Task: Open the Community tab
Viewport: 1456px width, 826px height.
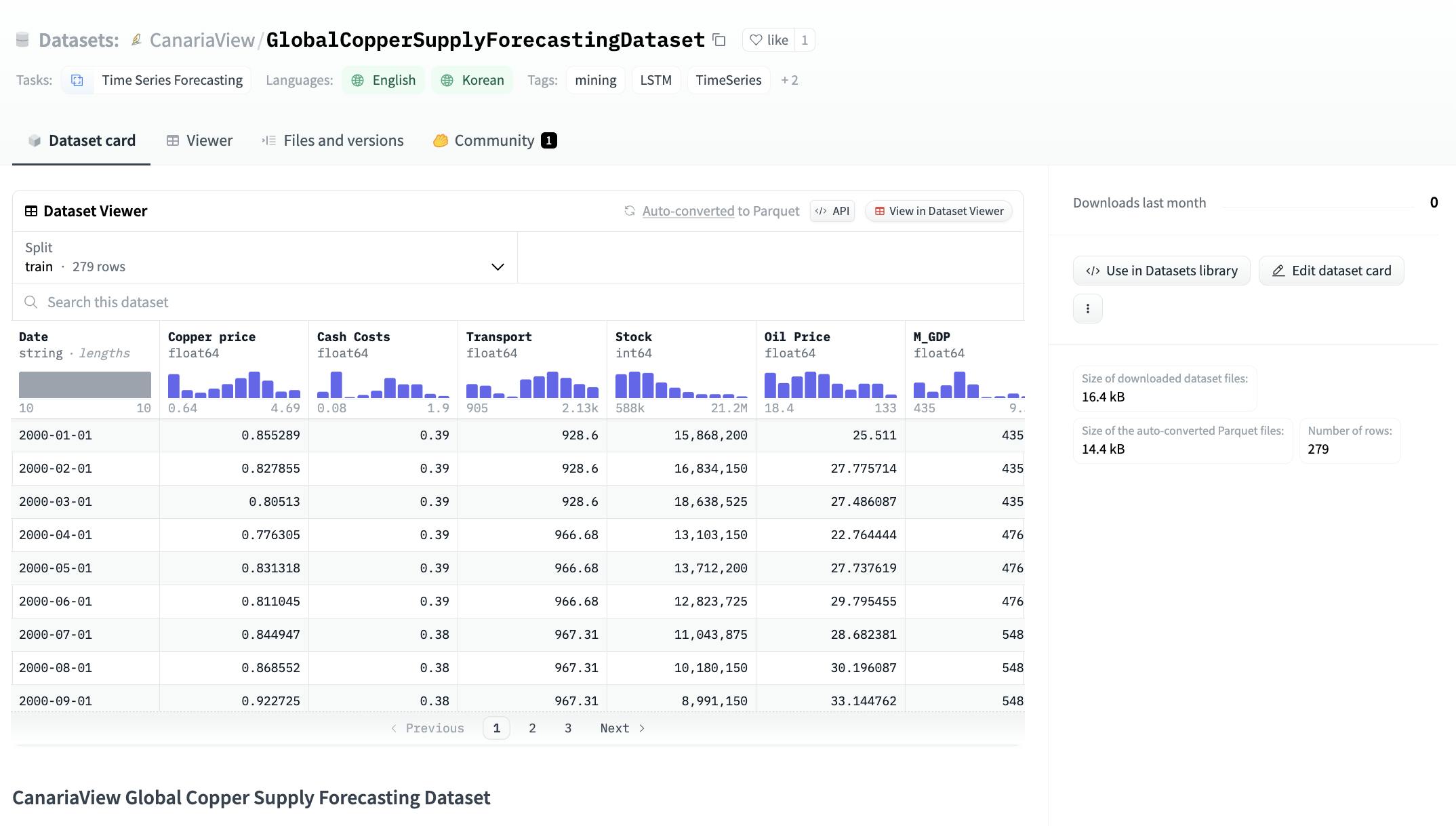Action: [495, 140]
